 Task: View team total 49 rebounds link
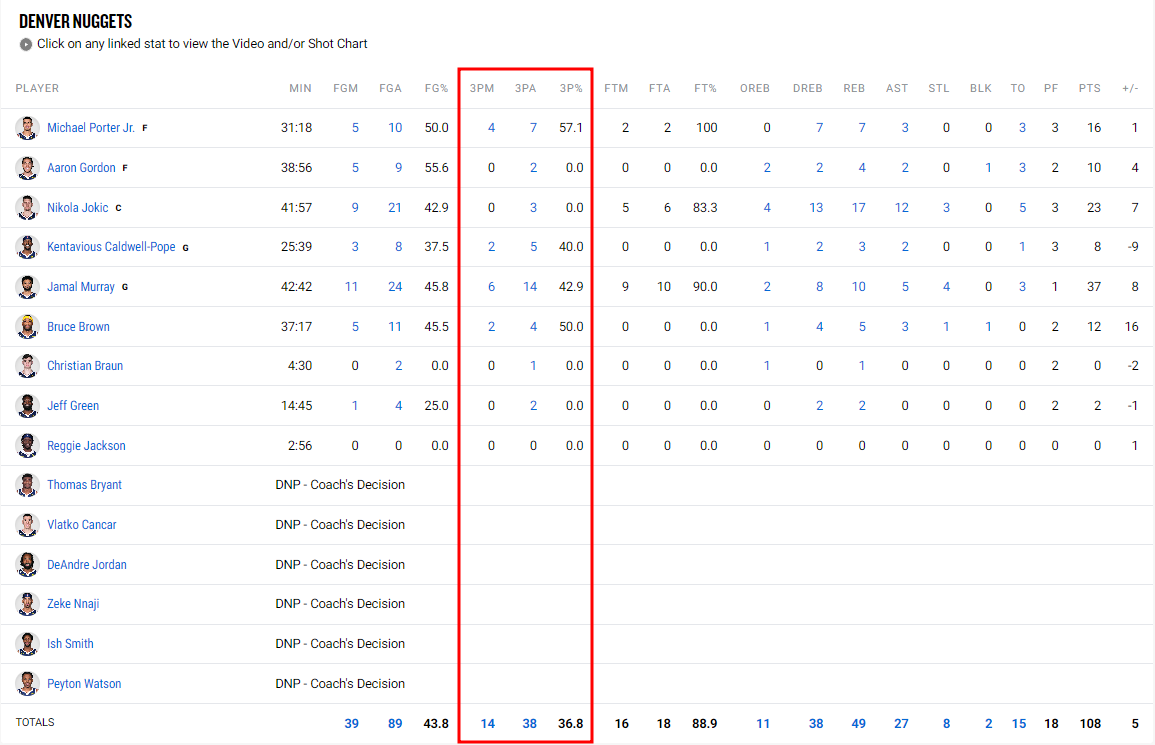[858, 724]
